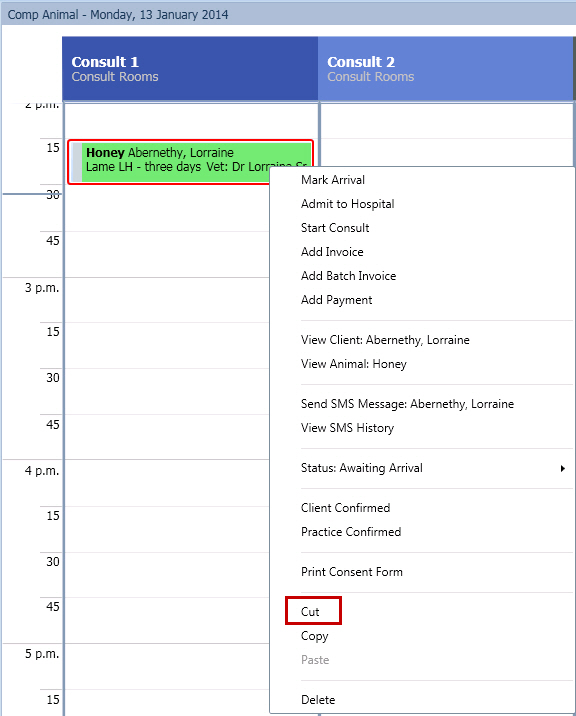The width and height of the screenshot is (576, 716).
Task: Expand Status: Awaiting Arrival submenu arrow
Action: coord(563,468)
